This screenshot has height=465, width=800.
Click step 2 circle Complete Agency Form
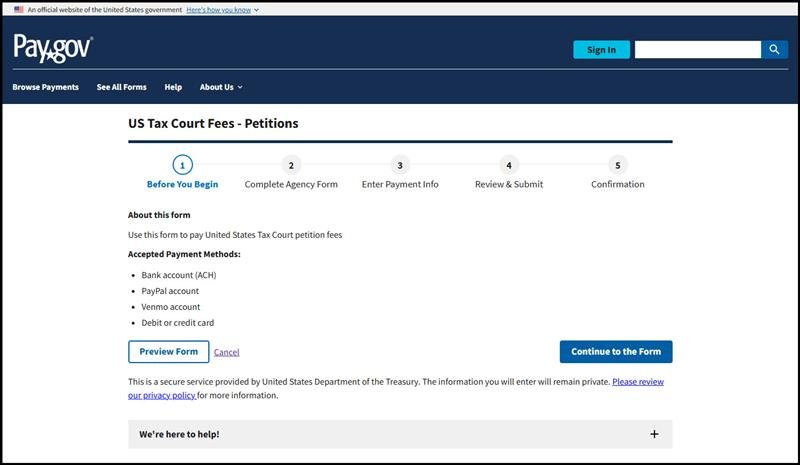[291, 165]
